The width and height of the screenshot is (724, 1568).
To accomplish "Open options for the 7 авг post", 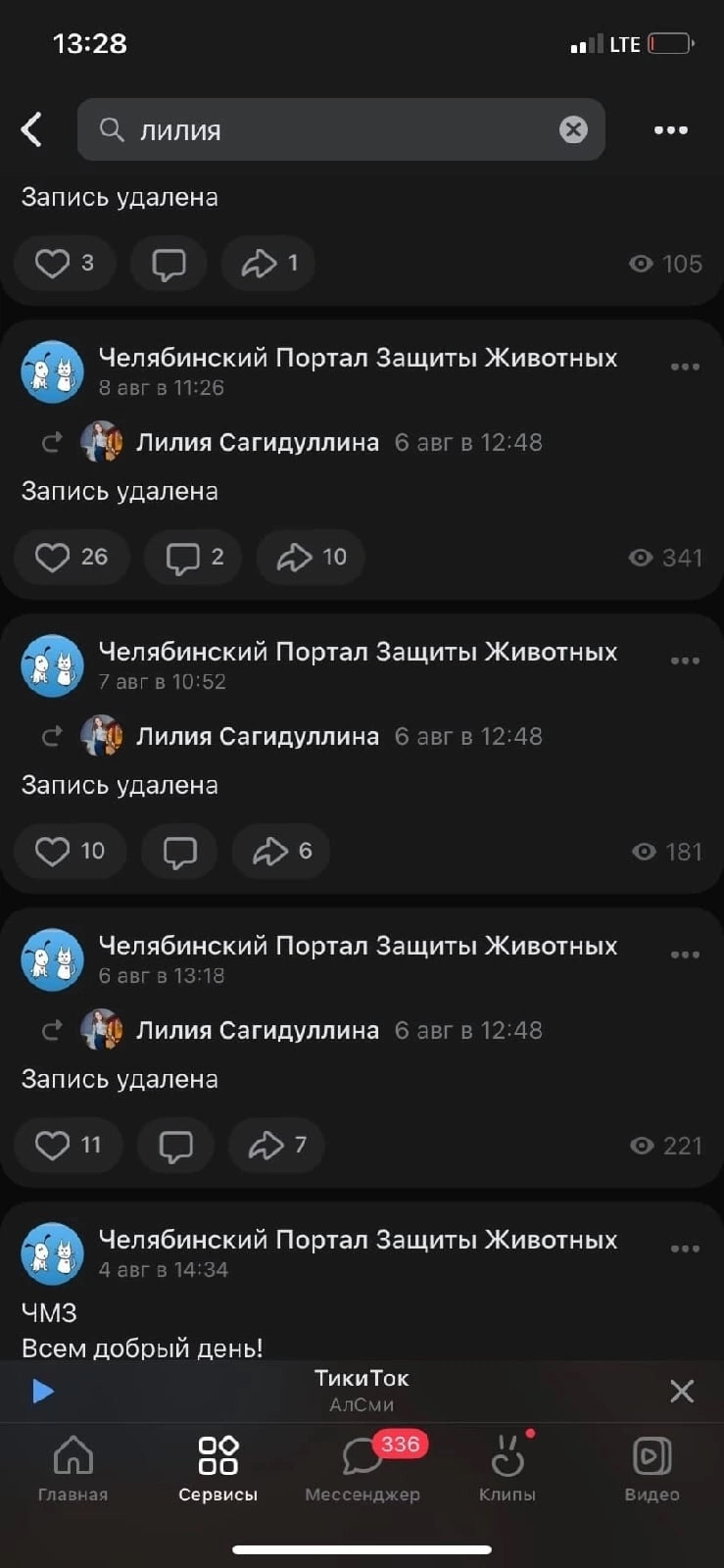I will click(685, 661).
